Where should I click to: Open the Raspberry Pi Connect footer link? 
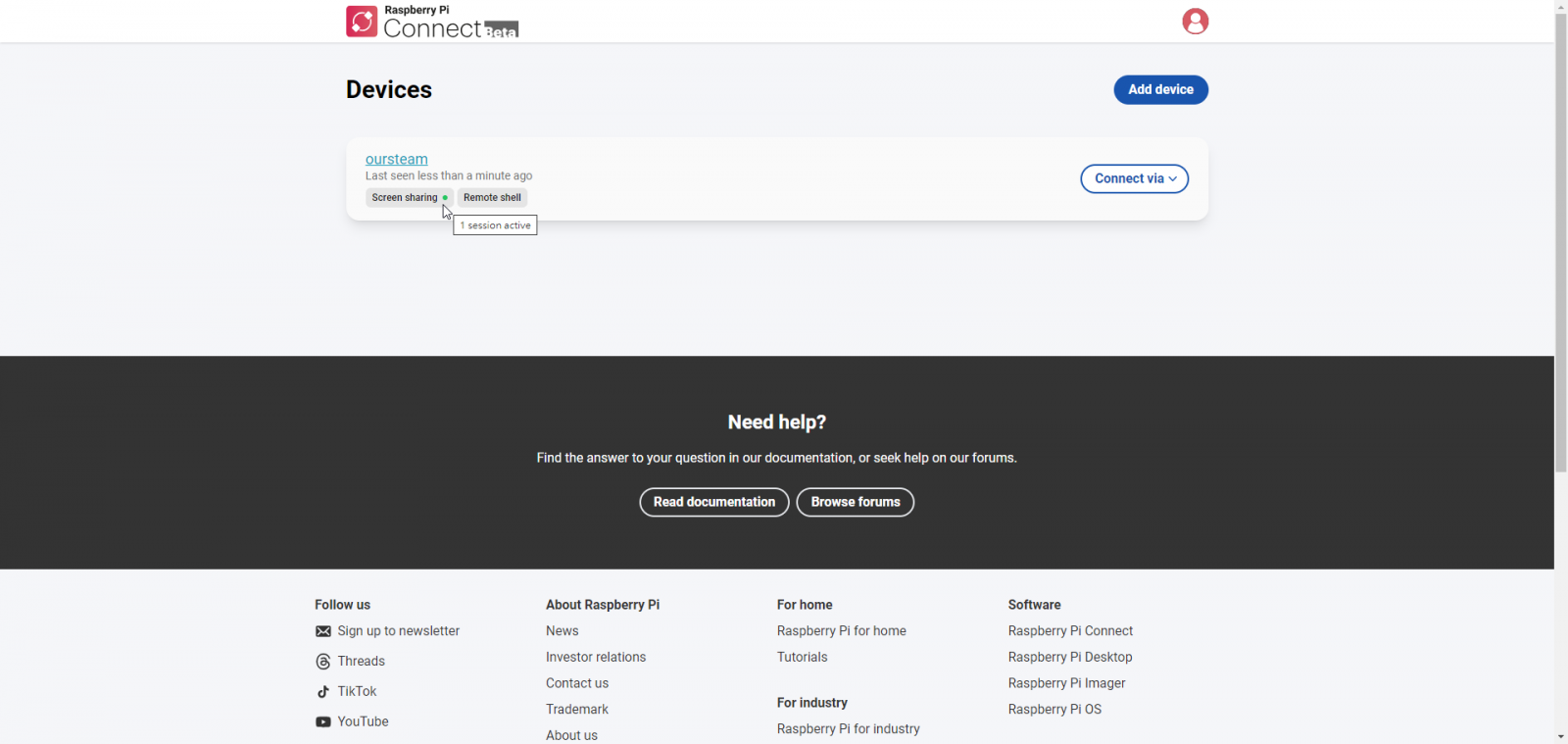[x=1070, y=631]
